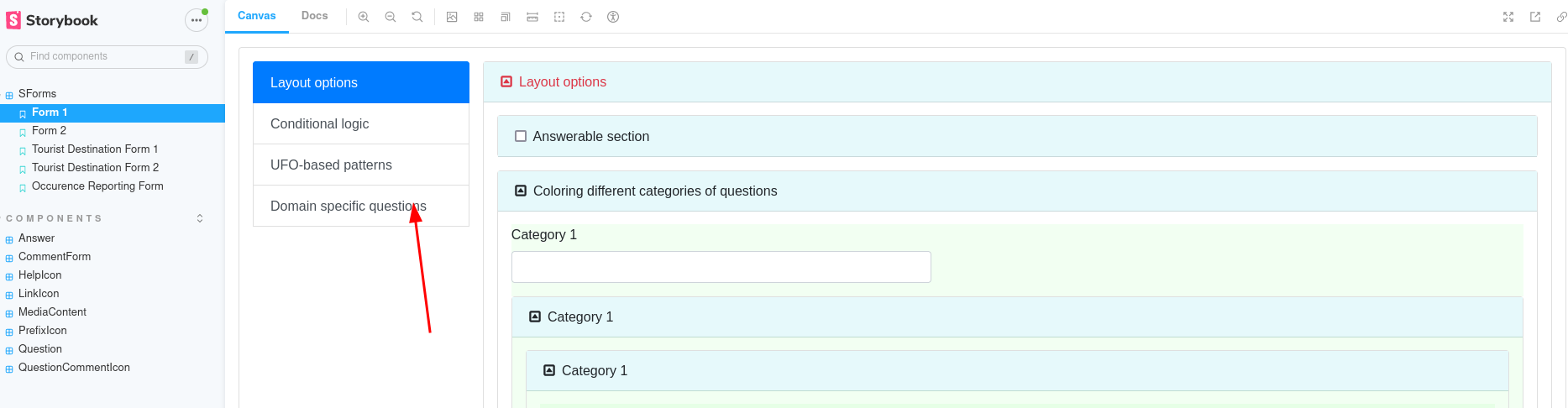
Task: Toggle the outlines icon in toolbar
Action: point(559,17)
